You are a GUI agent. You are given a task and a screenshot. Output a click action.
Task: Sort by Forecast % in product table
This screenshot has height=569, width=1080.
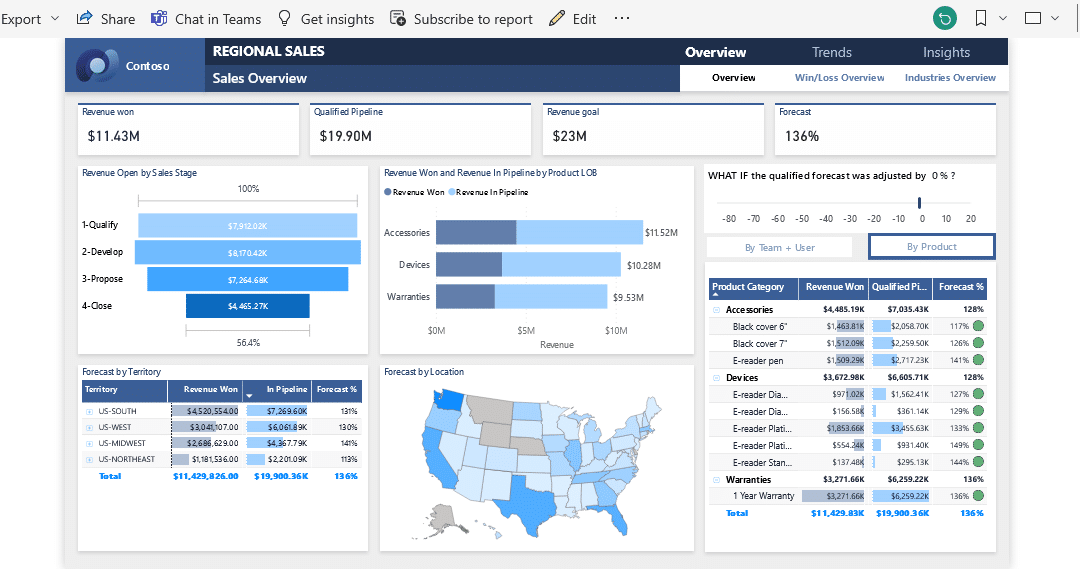point(961,287)
